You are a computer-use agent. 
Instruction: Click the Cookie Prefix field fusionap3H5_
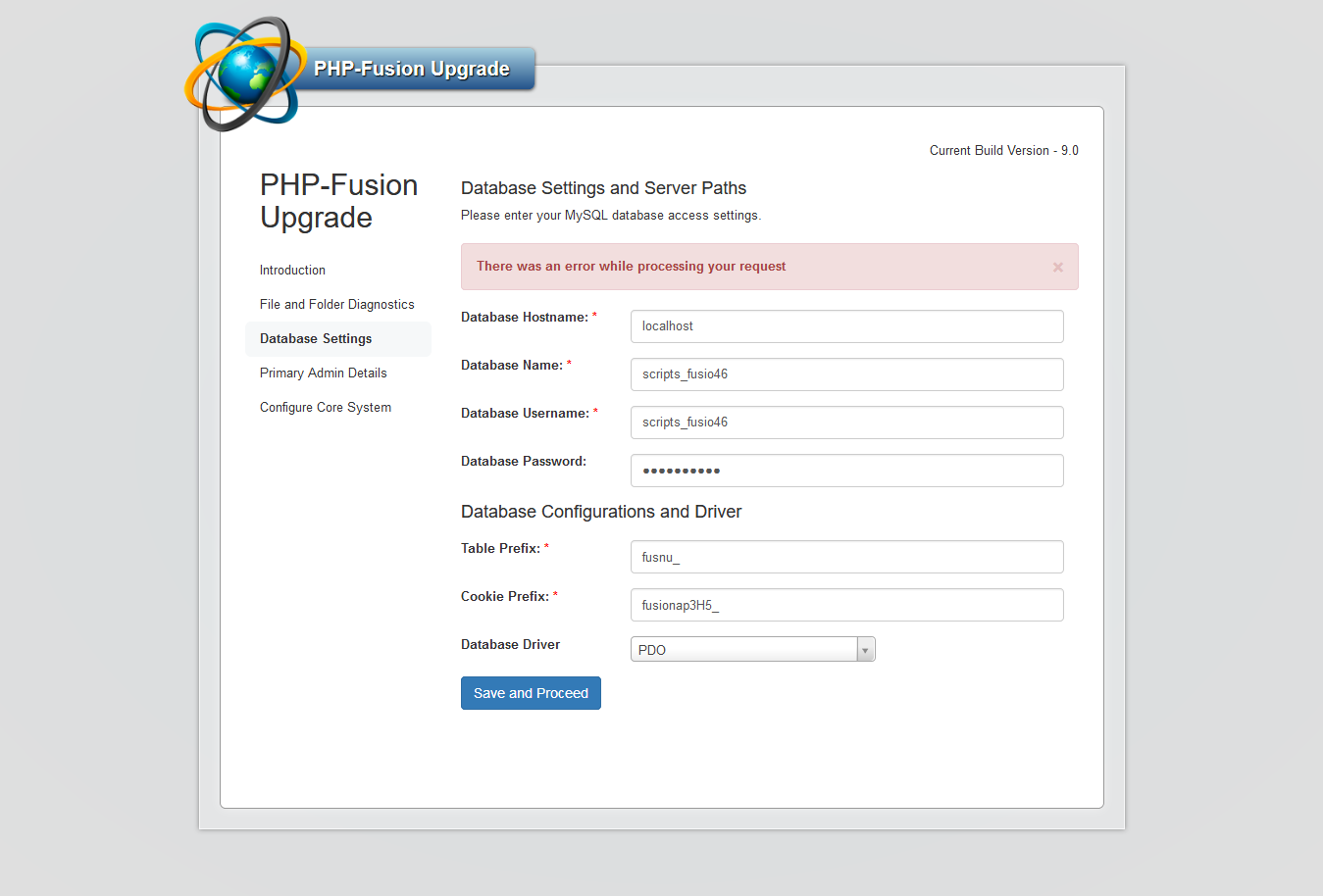pos(846,604)
